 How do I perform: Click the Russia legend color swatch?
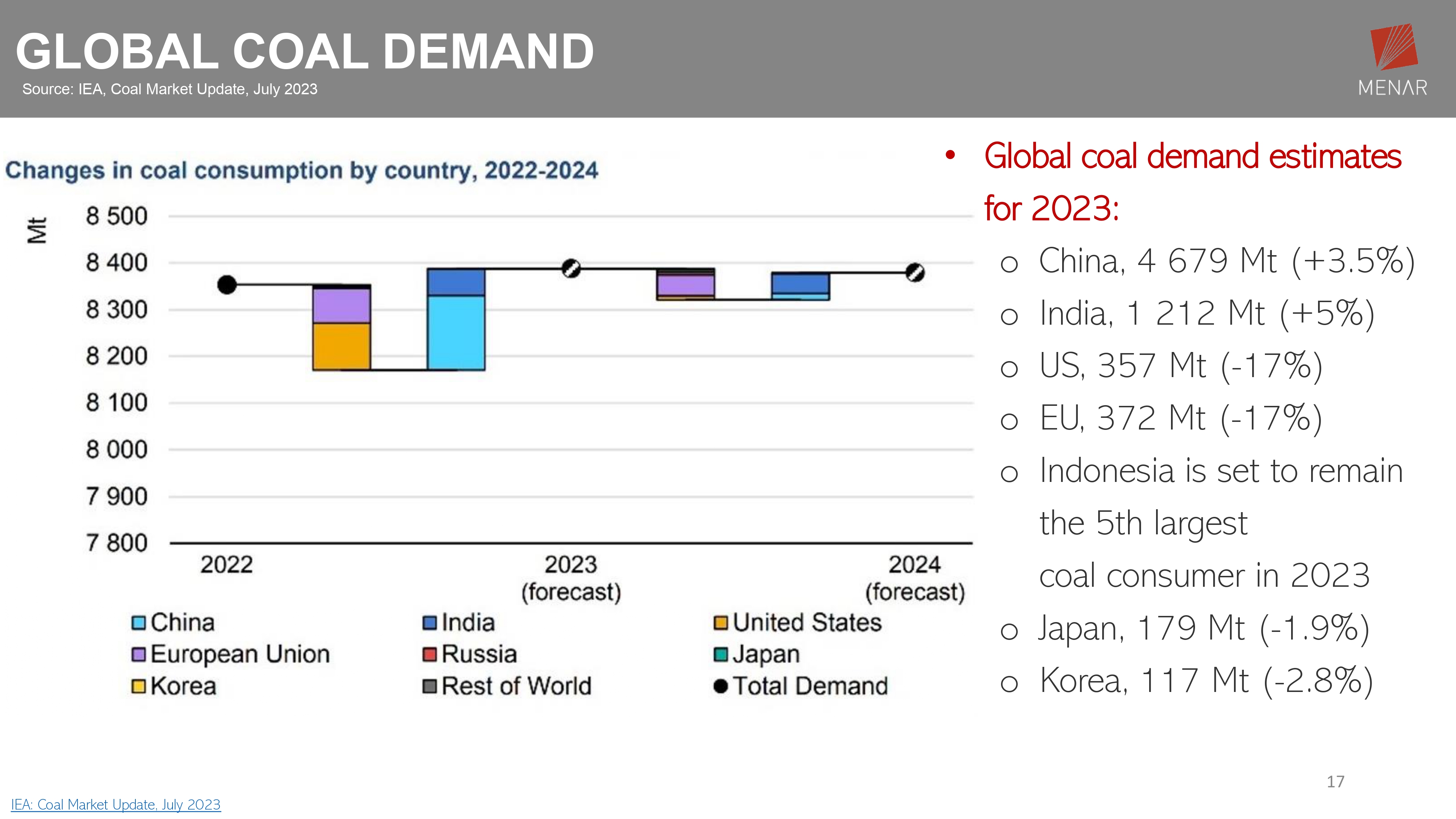430,654
